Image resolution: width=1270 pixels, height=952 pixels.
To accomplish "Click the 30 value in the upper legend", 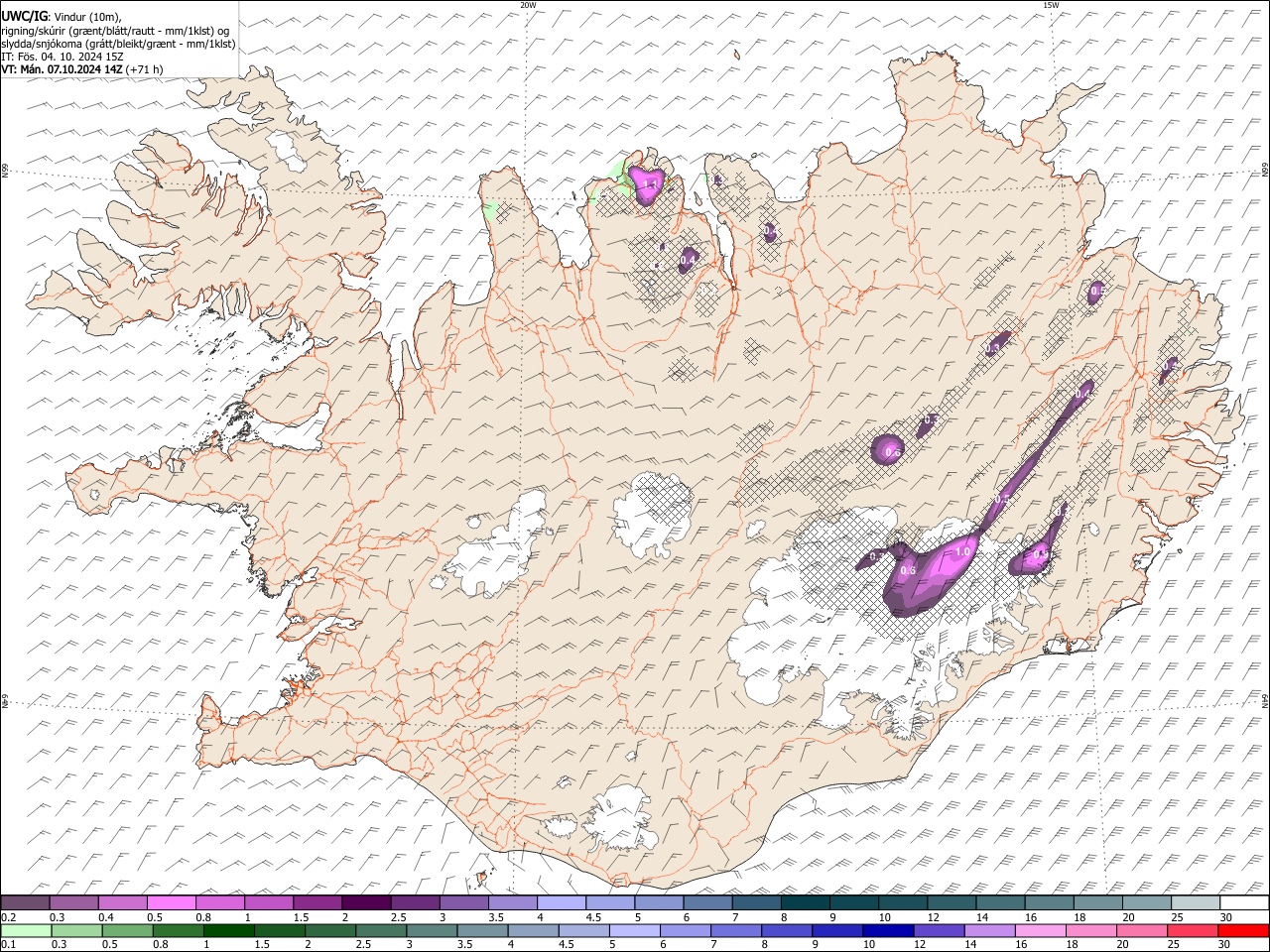I will point(1226,917).
